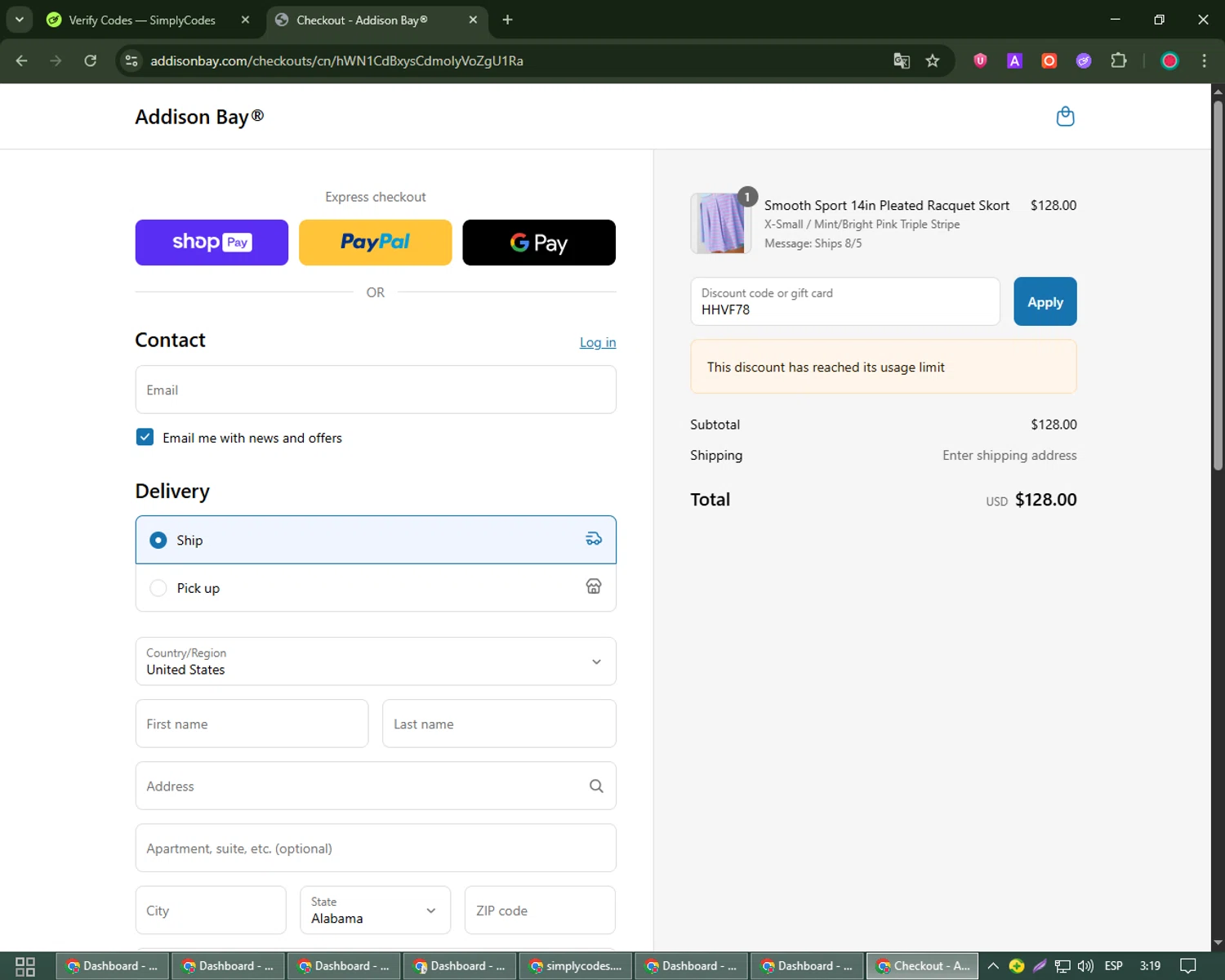The height and width of the screenshot is (980, 1225).
Task: Click the ESP language indicator in tray
Action: [x=1113, y=966]
